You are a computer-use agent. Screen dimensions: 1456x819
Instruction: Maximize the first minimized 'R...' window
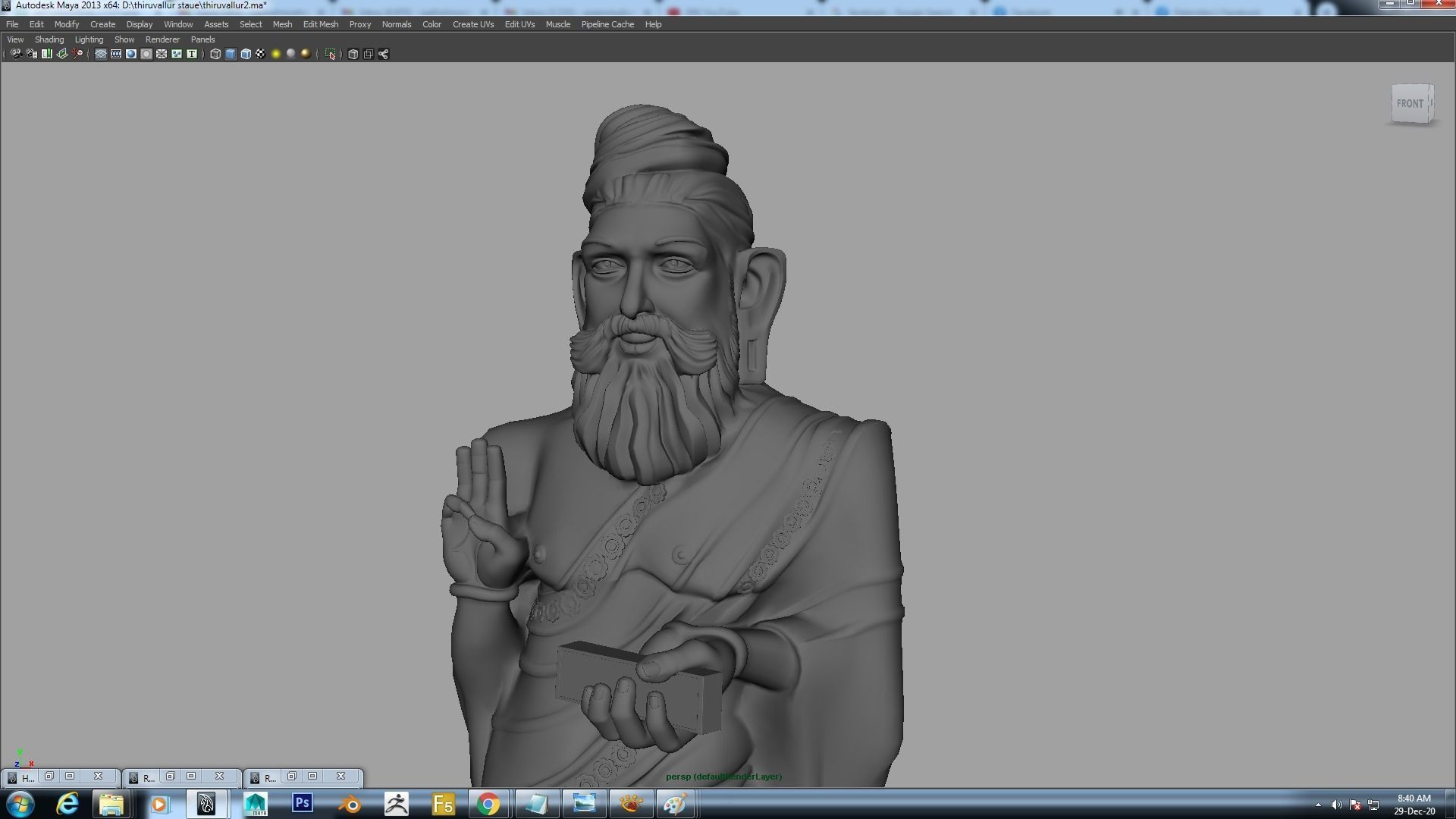(x=191, y=777)
